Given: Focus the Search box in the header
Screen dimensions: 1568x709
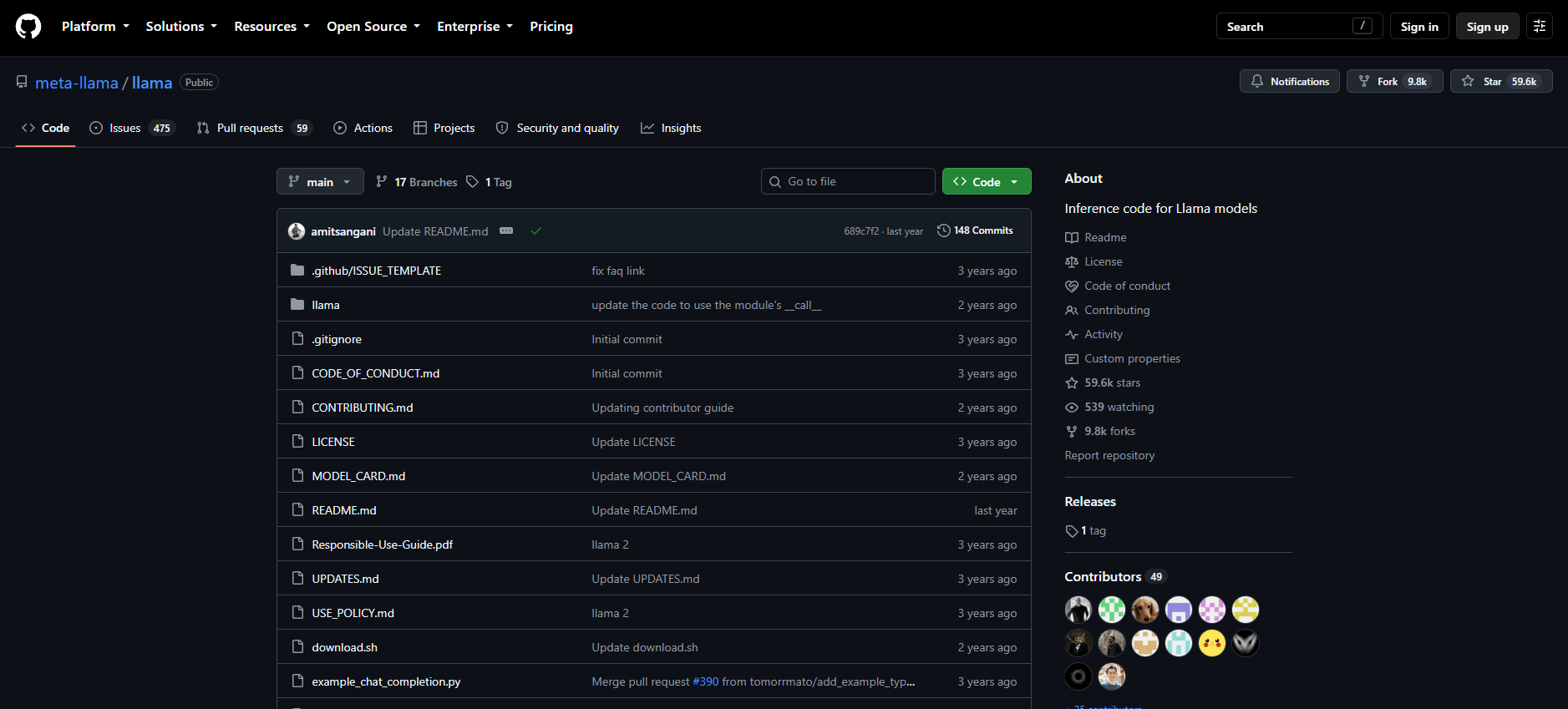Looking at the screenshot, I should pos(1300,27).
